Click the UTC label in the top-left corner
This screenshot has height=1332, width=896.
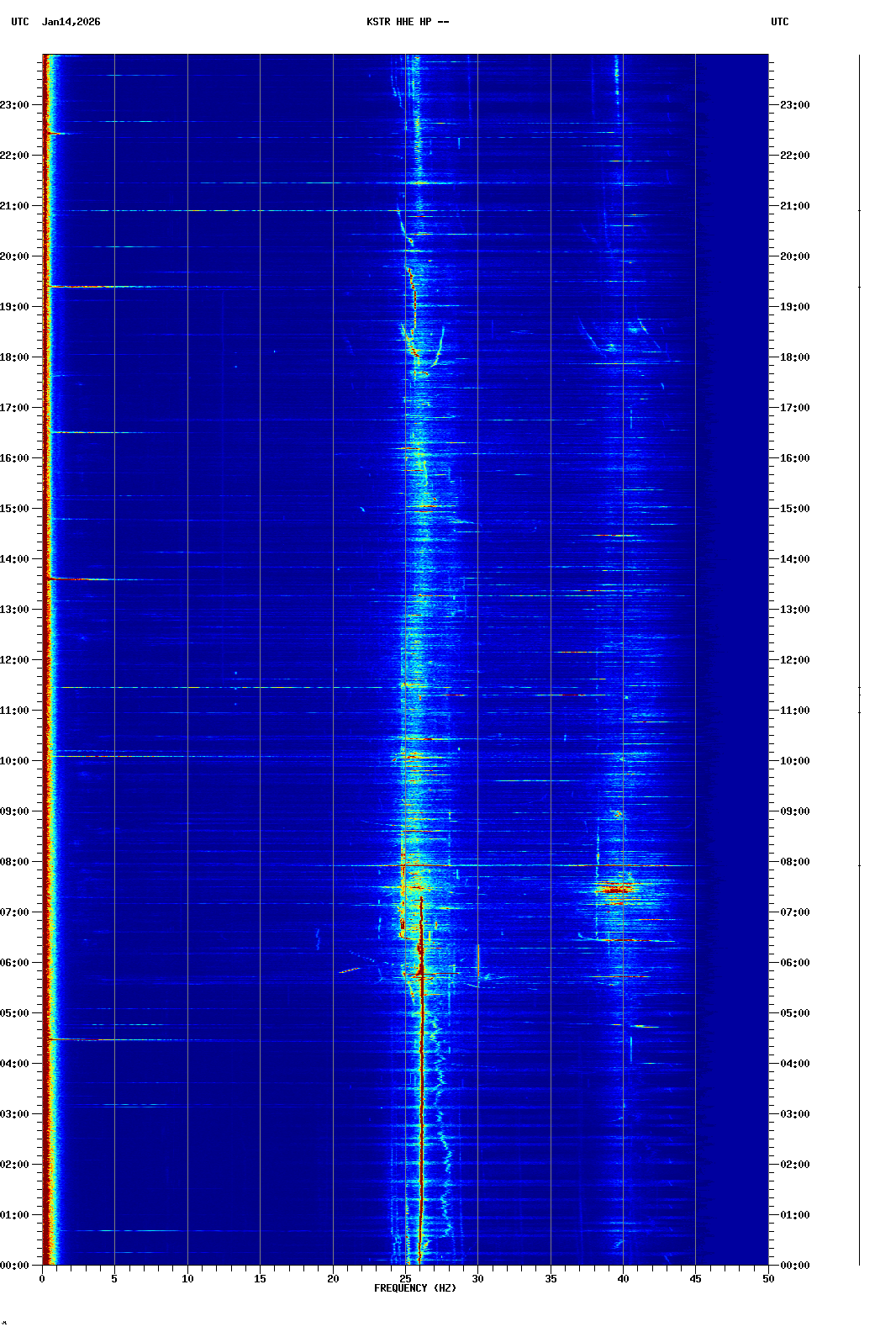[x=20, y=22]
